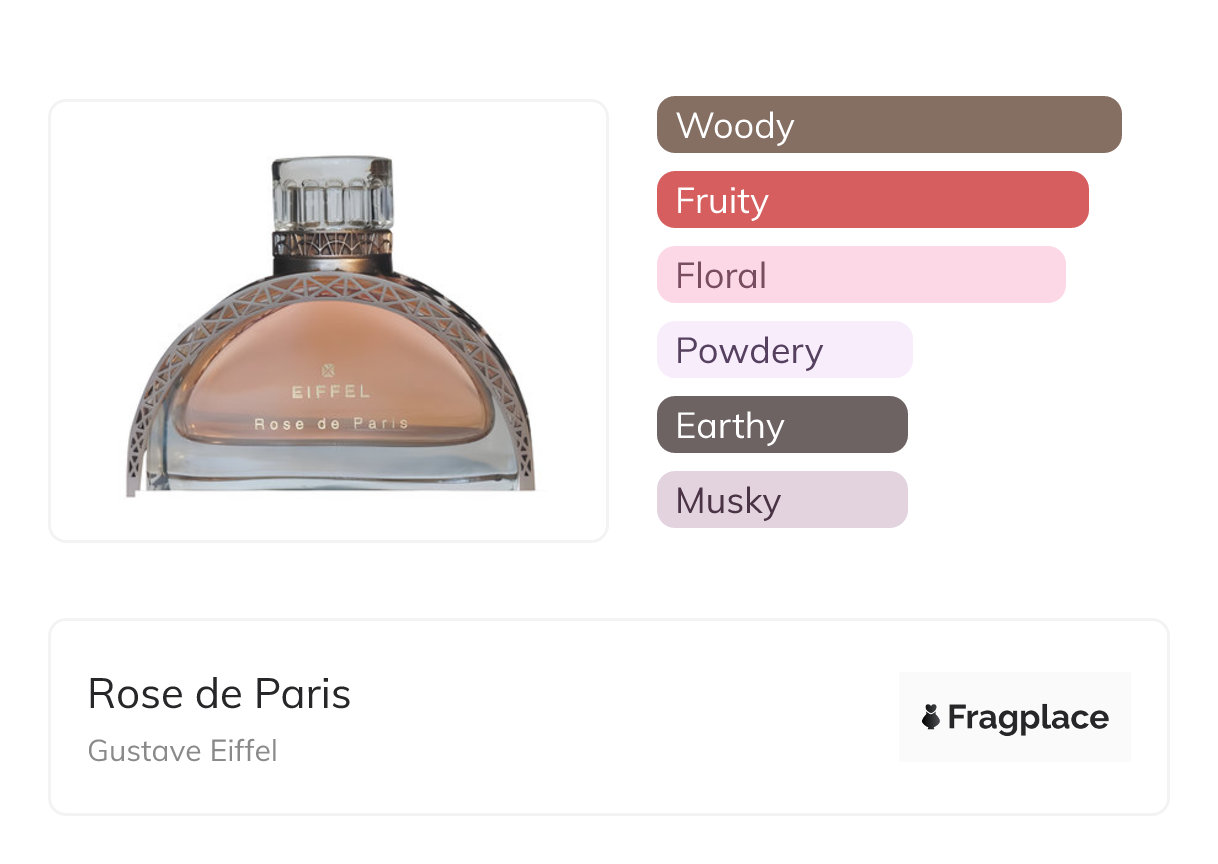Pick the Powdery accord bar
The image size is (1218, 864).
point(784,350)
